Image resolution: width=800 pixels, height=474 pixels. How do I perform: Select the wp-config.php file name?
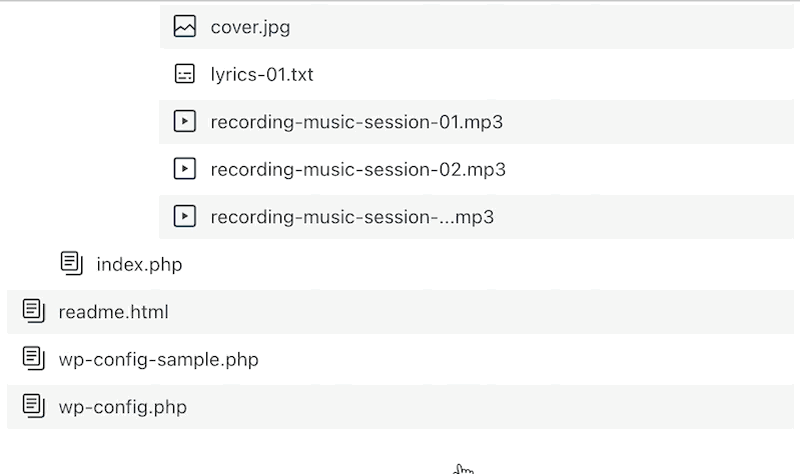[x=122, y=406]
